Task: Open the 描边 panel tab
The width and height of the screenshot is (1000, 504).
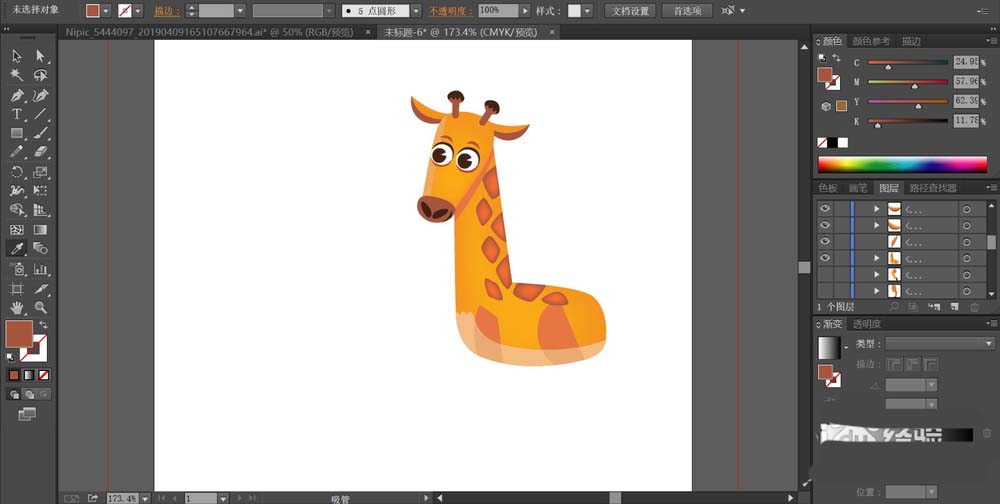Action: (911, 41)
